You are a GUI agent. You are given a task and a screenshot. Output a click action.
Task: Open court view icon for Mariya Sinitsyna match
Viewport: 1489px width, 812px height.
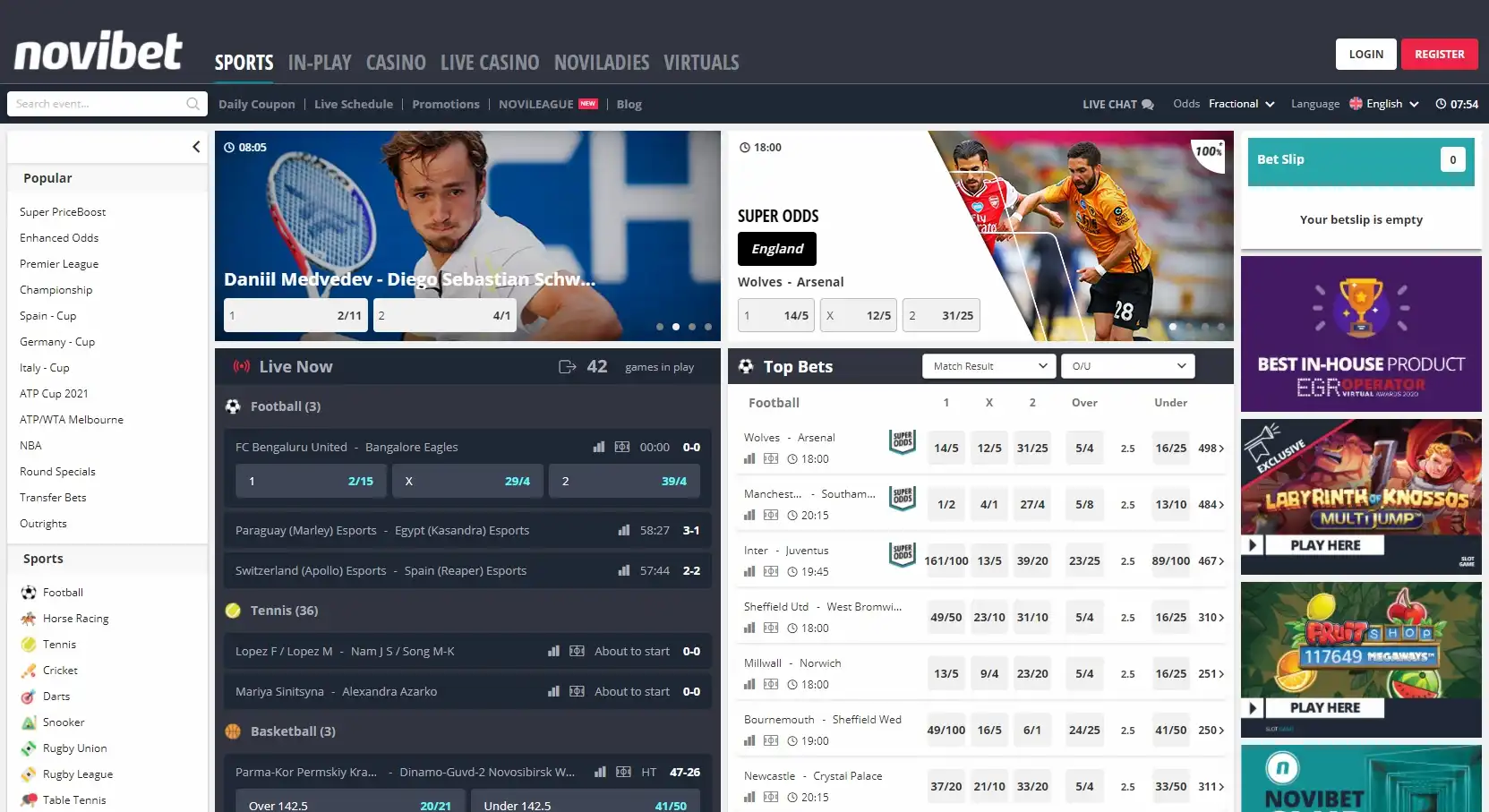coord(578,691)
